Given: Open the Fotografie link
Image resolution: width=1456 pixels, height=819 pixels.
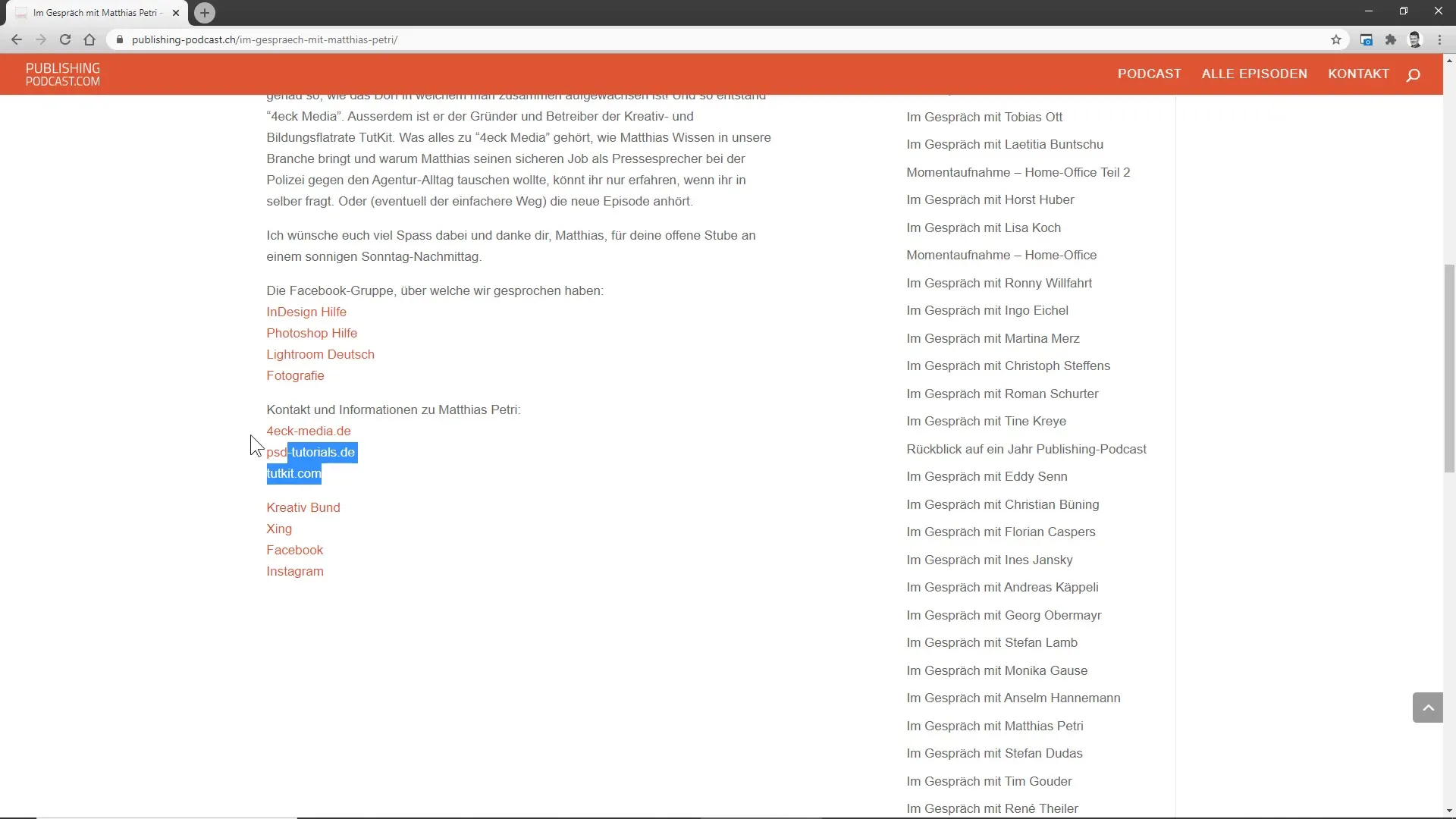Looking at the screenshot, I should (295, 375).
